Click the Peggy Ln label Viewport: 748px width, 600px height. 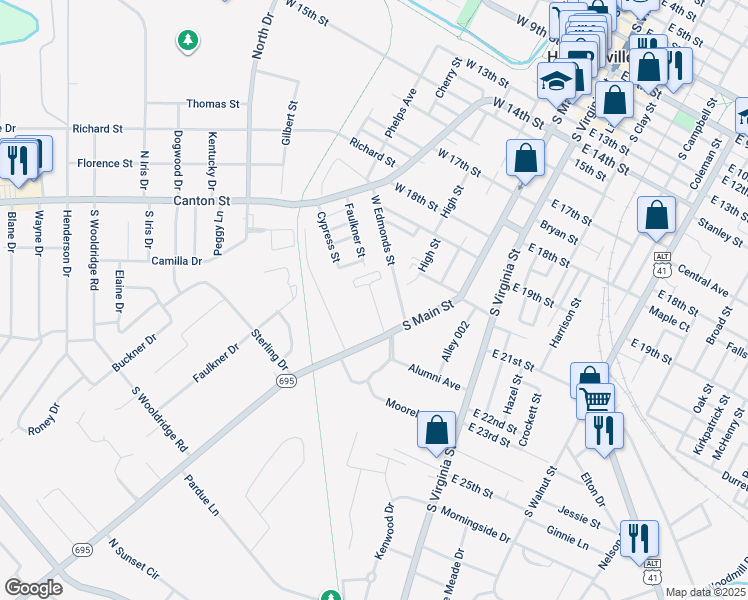click(x=218, y=235)
